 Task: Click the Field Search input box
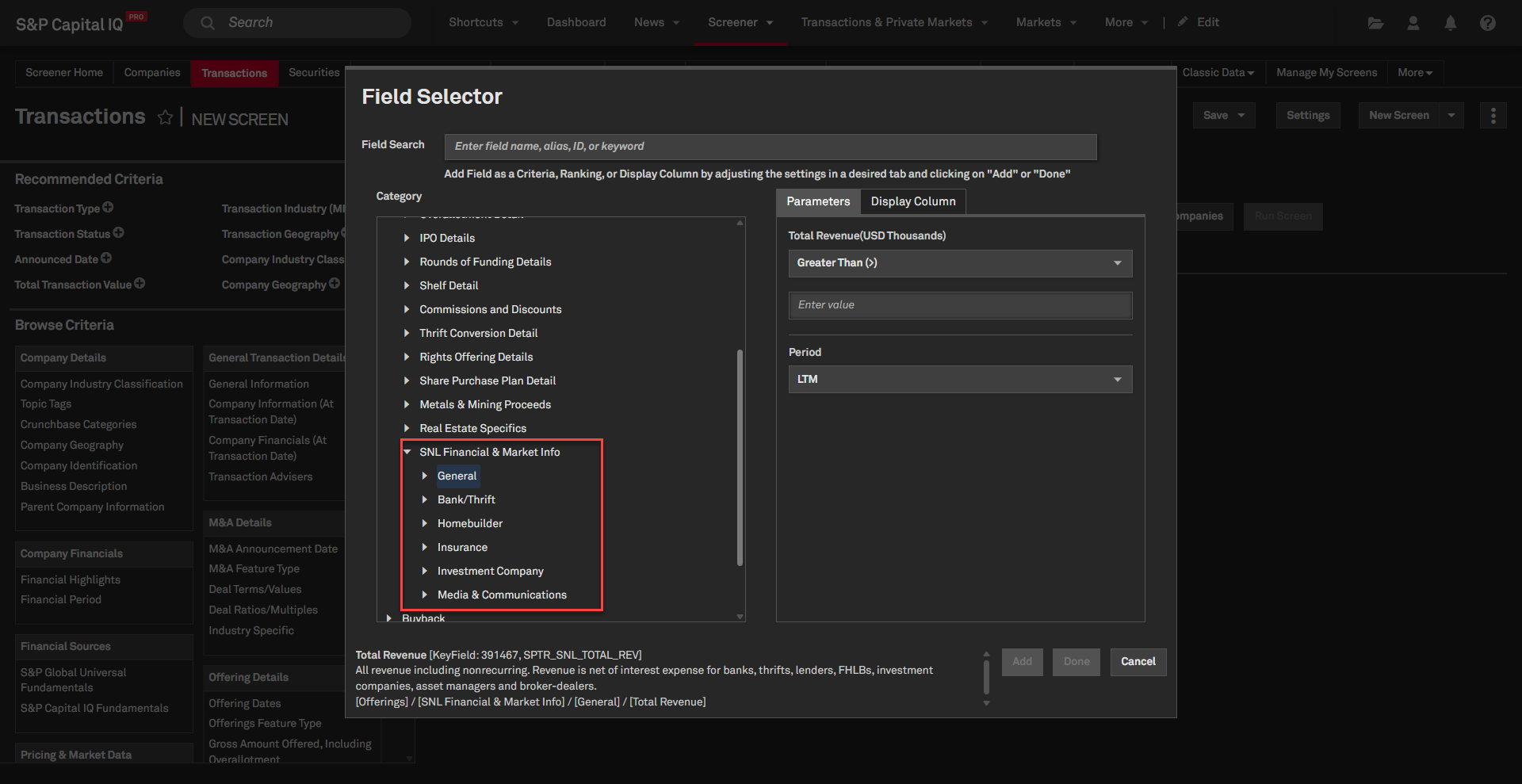pyautogui.click(x=771, y=147)
